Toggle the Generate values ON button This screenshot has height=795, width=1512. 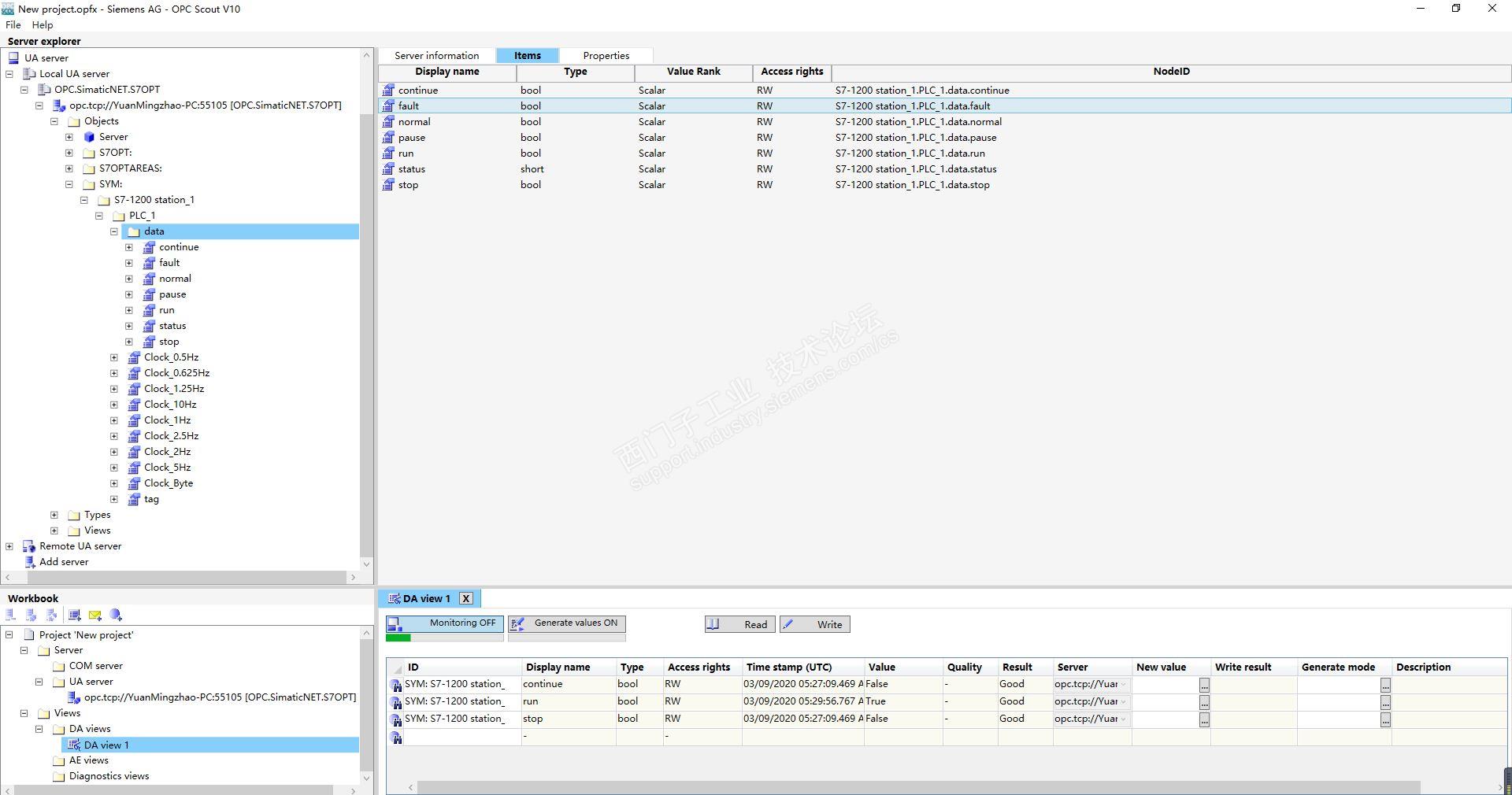tap(566, 623)
